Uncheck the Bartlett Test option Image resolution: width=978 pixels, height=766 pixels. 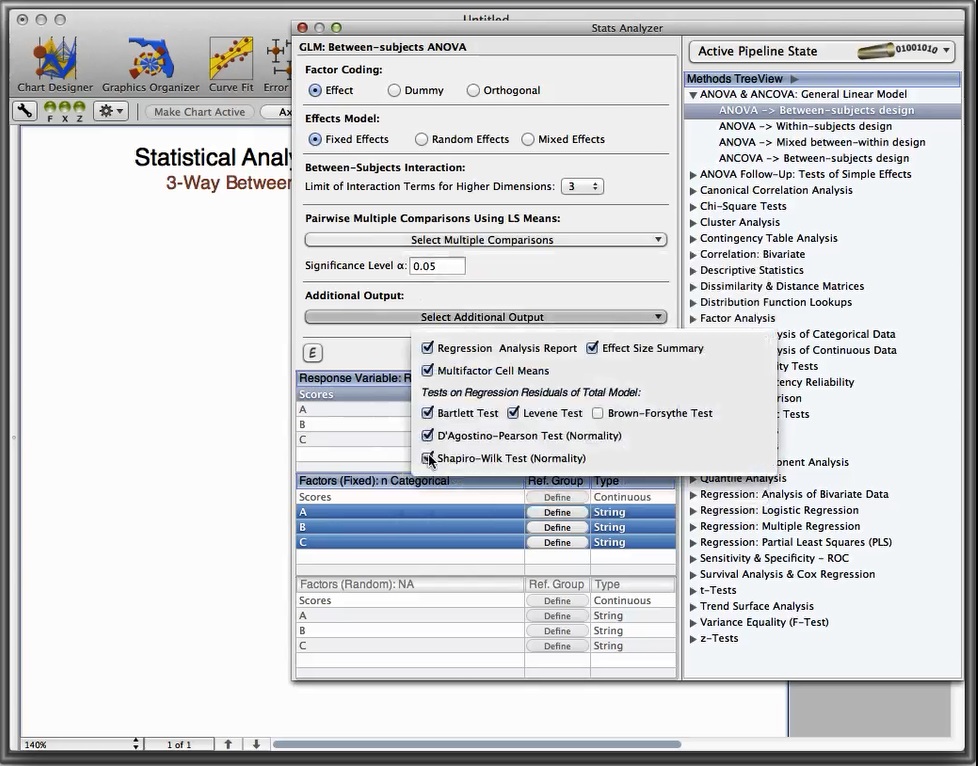click(427, 412)
